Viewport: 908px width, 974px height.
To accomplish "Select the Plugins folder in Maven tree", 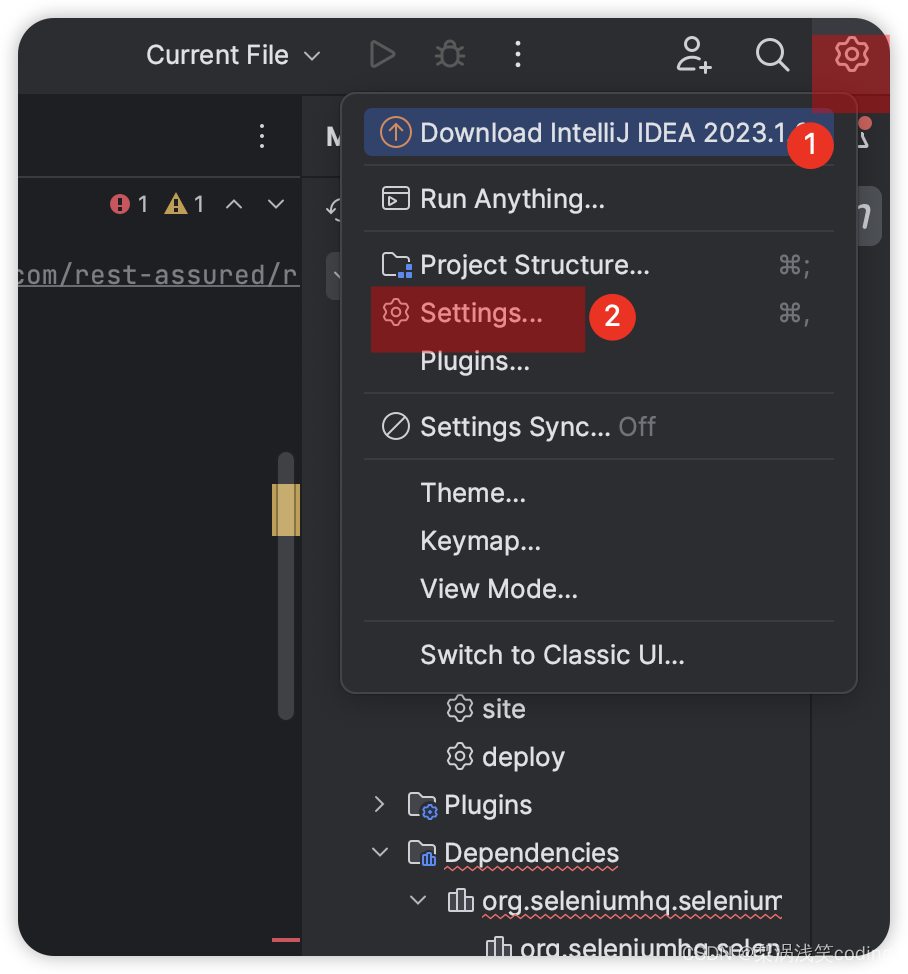I will pyautogui.click(x=488, y=805).
